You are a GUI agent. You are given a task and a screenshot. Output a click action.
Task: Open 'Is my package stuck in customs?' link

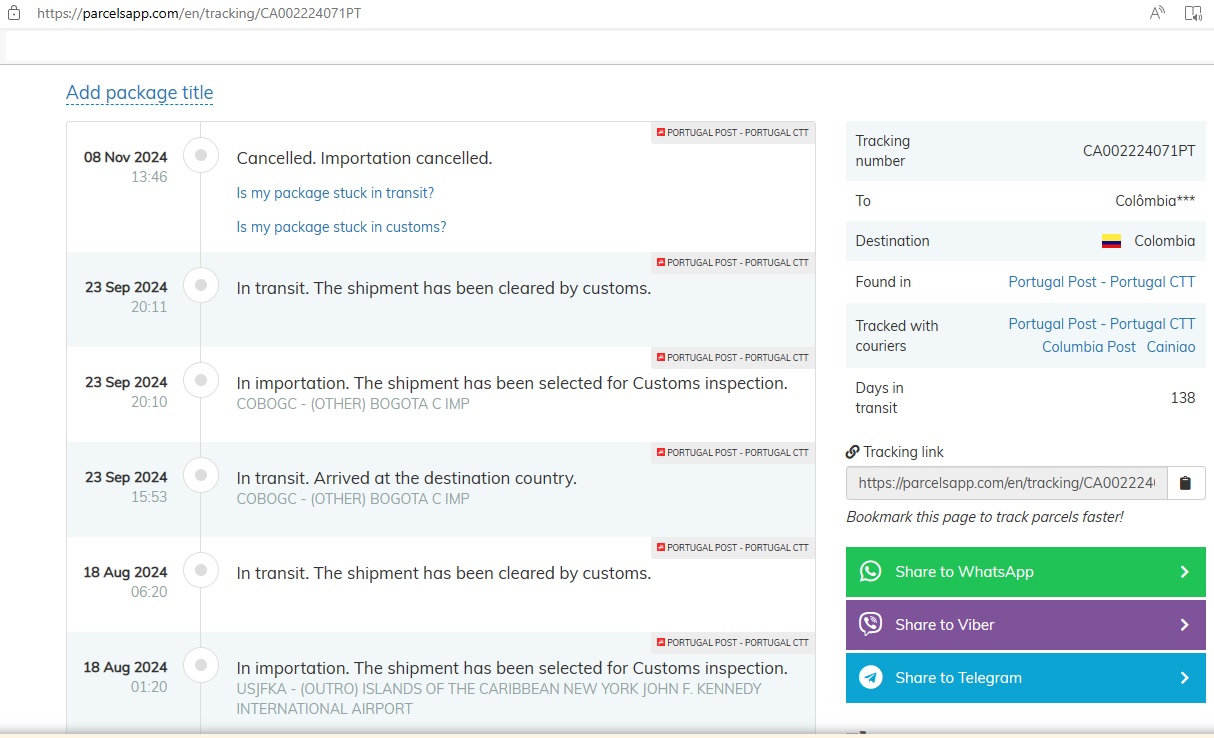pos(341,227)
